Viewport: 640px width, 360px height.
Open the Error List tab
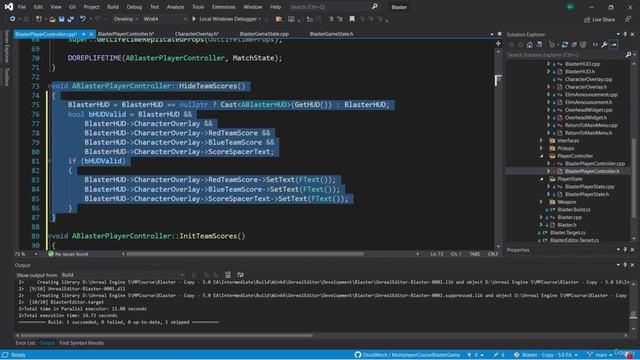coord(25,343)
